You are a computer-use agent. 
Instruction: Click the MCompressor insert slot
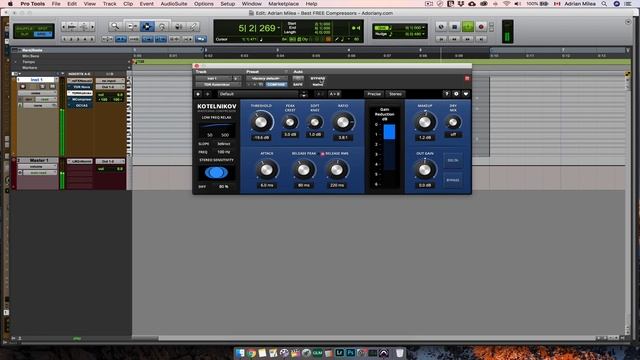pyautogui.click(x=80, y=99)
